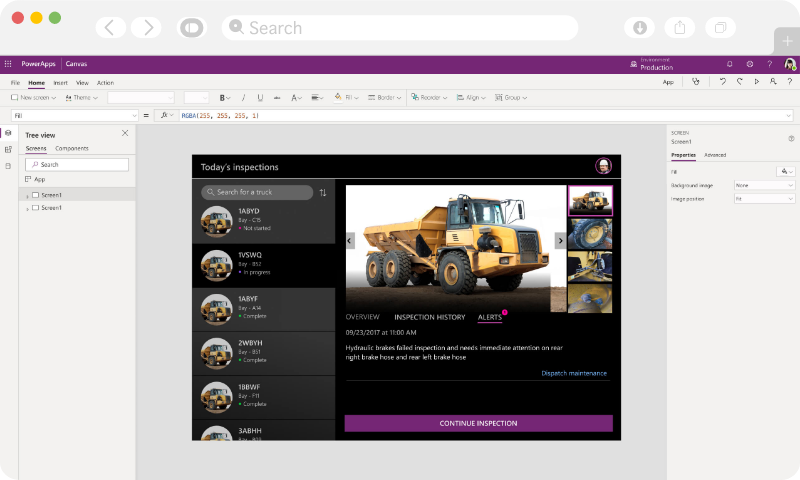Click the App label in command bar
This screenshot has height=480, width=800.
(668, 82)
